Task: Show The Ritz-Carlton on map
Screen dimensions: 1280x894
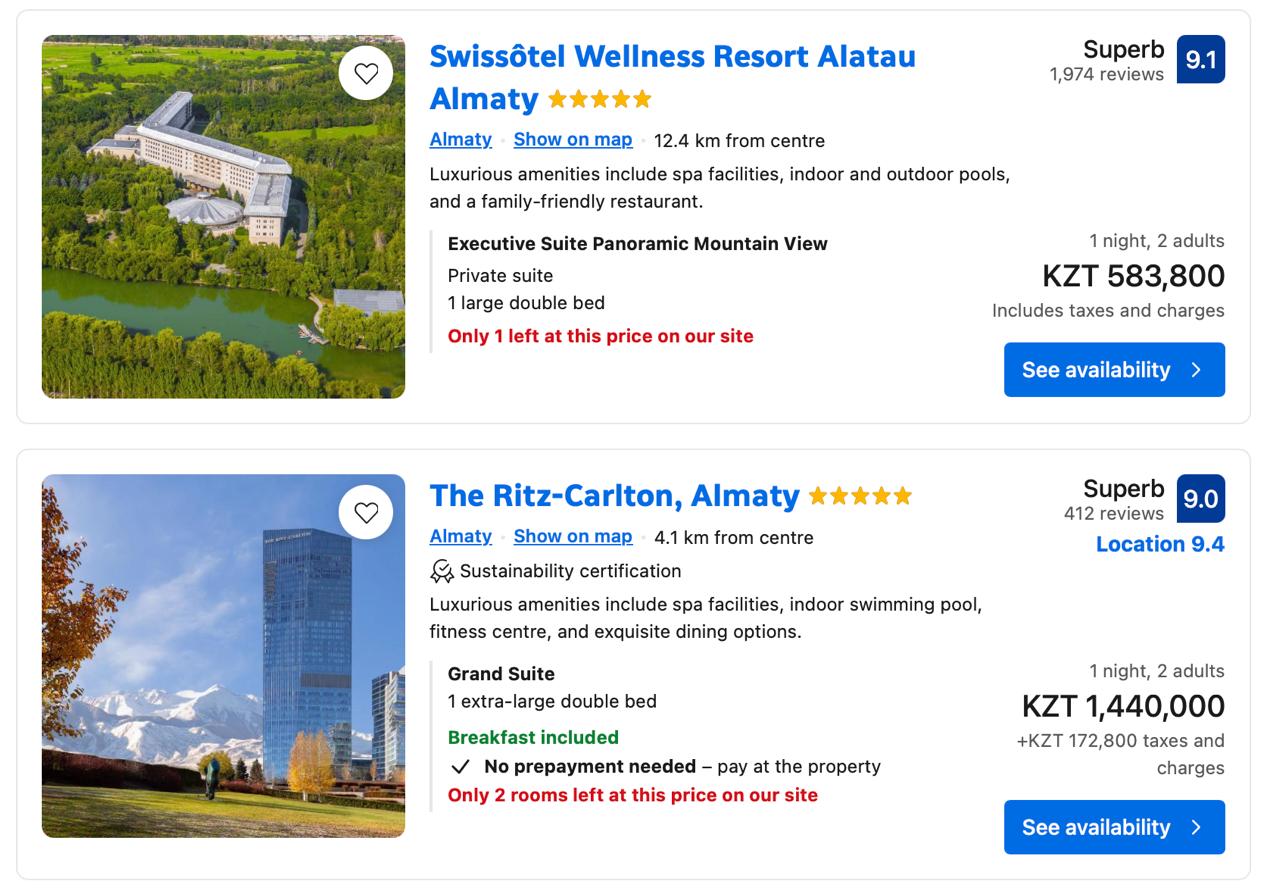Action: (x=573, y=537)
